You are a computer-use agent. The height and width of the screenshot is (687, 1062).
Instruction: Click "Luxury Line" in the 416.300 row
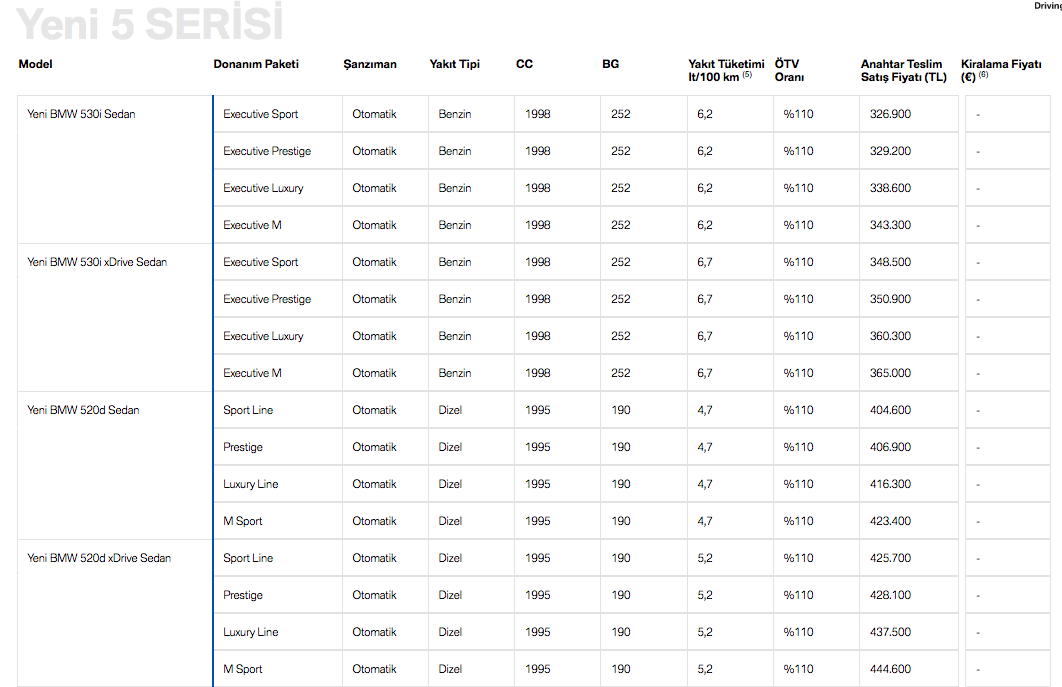[x=251, y=484]
